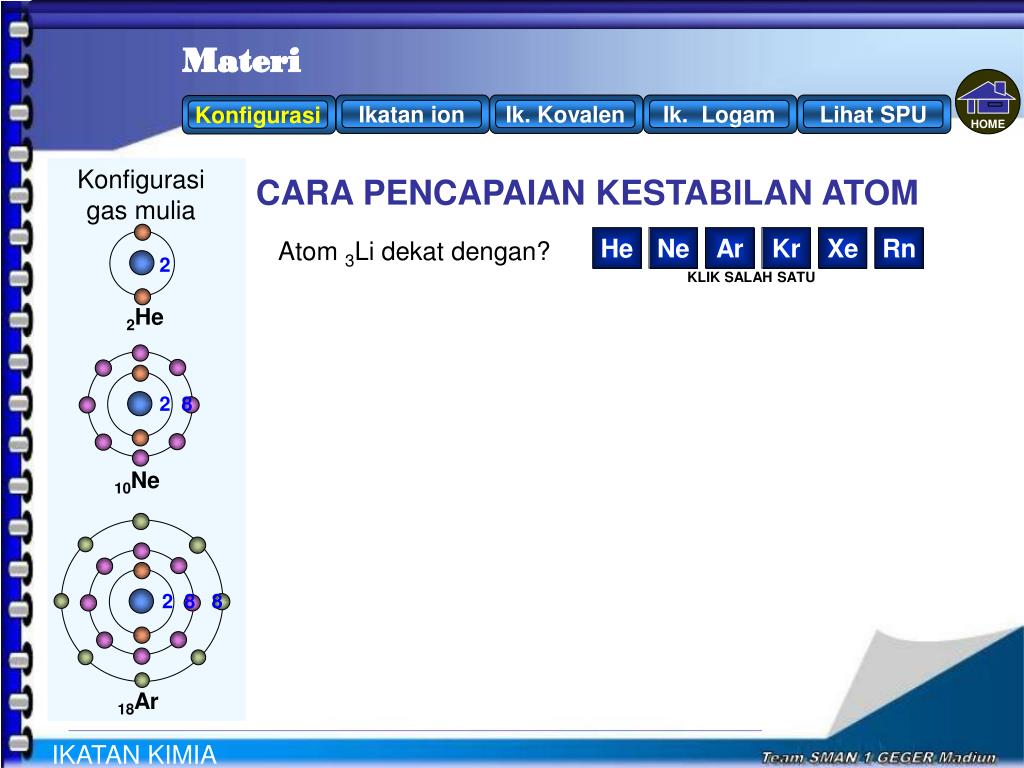Open the Ik. Kovalen tab
Viewport: 1024px width, 768px height.
click(566, 115)
